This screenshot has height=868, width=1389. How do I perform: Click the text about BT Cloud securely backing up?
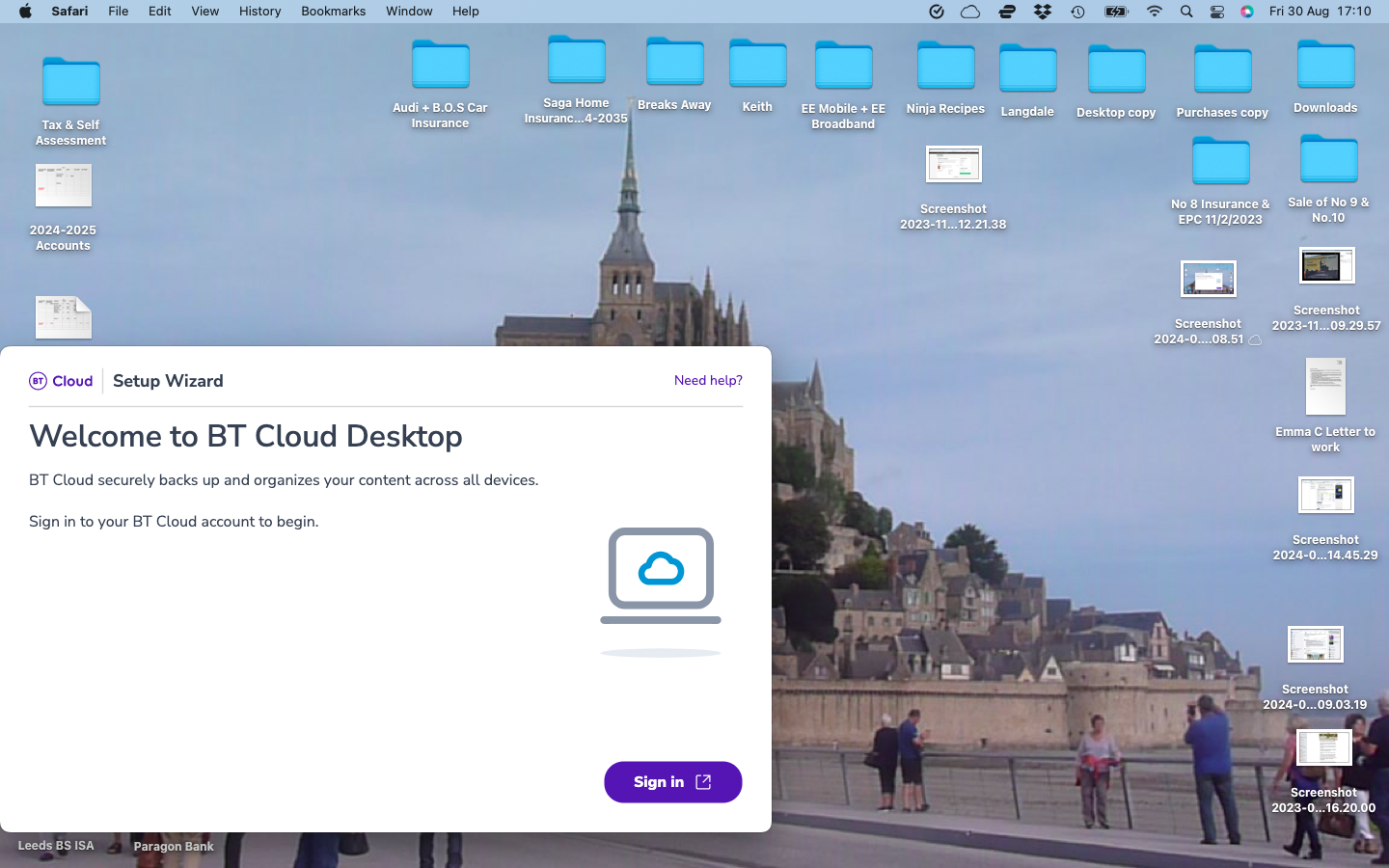coord(284,480)
